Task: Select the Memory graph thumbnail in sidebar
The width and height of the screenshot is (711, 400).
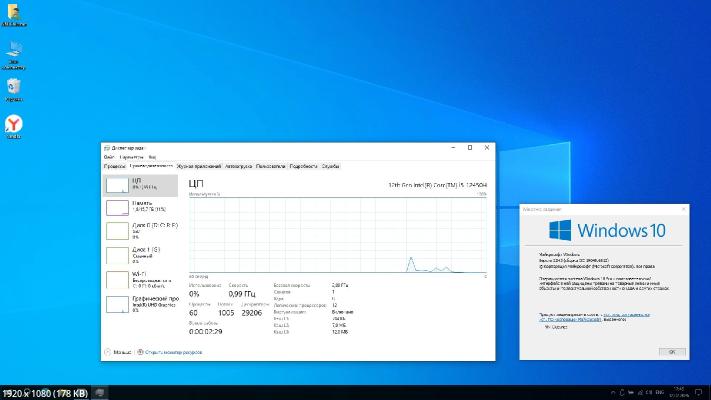Action: [117, 207]
